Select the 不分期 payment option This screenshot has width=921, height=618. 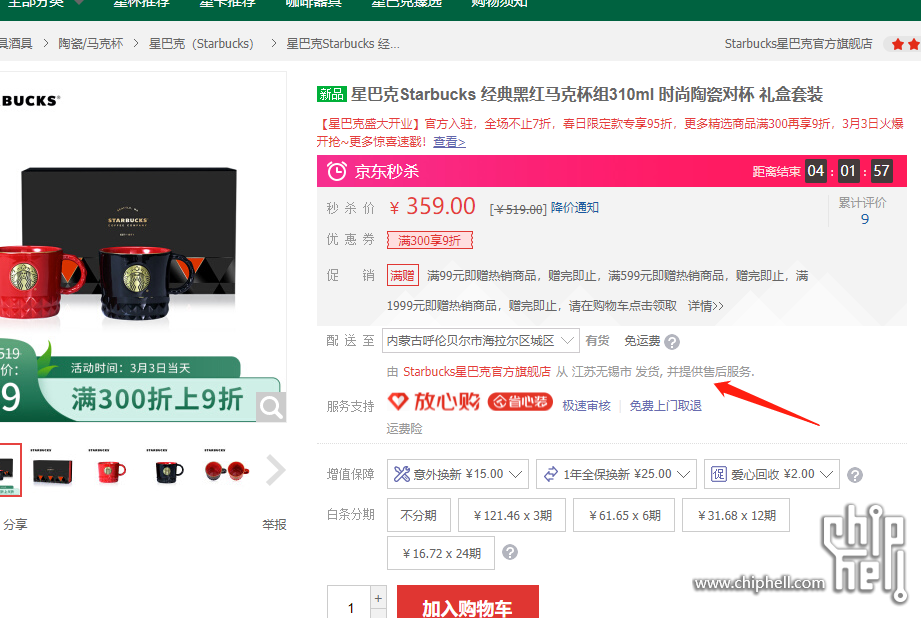pos(419,515)
